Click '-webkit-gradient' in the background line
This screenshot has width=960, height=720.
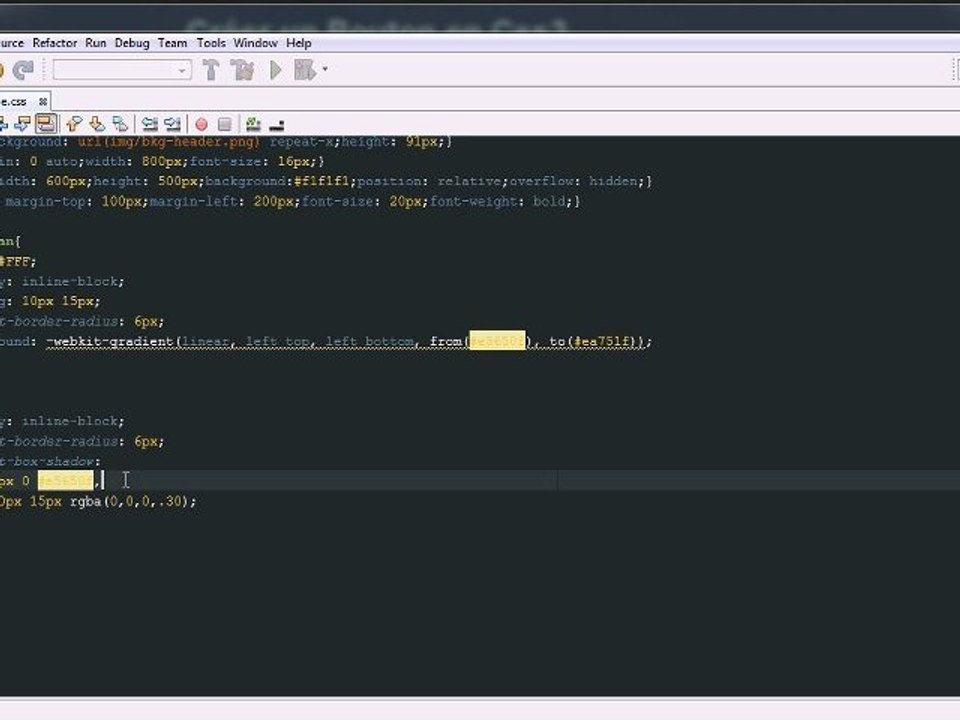tap(110, 341)
